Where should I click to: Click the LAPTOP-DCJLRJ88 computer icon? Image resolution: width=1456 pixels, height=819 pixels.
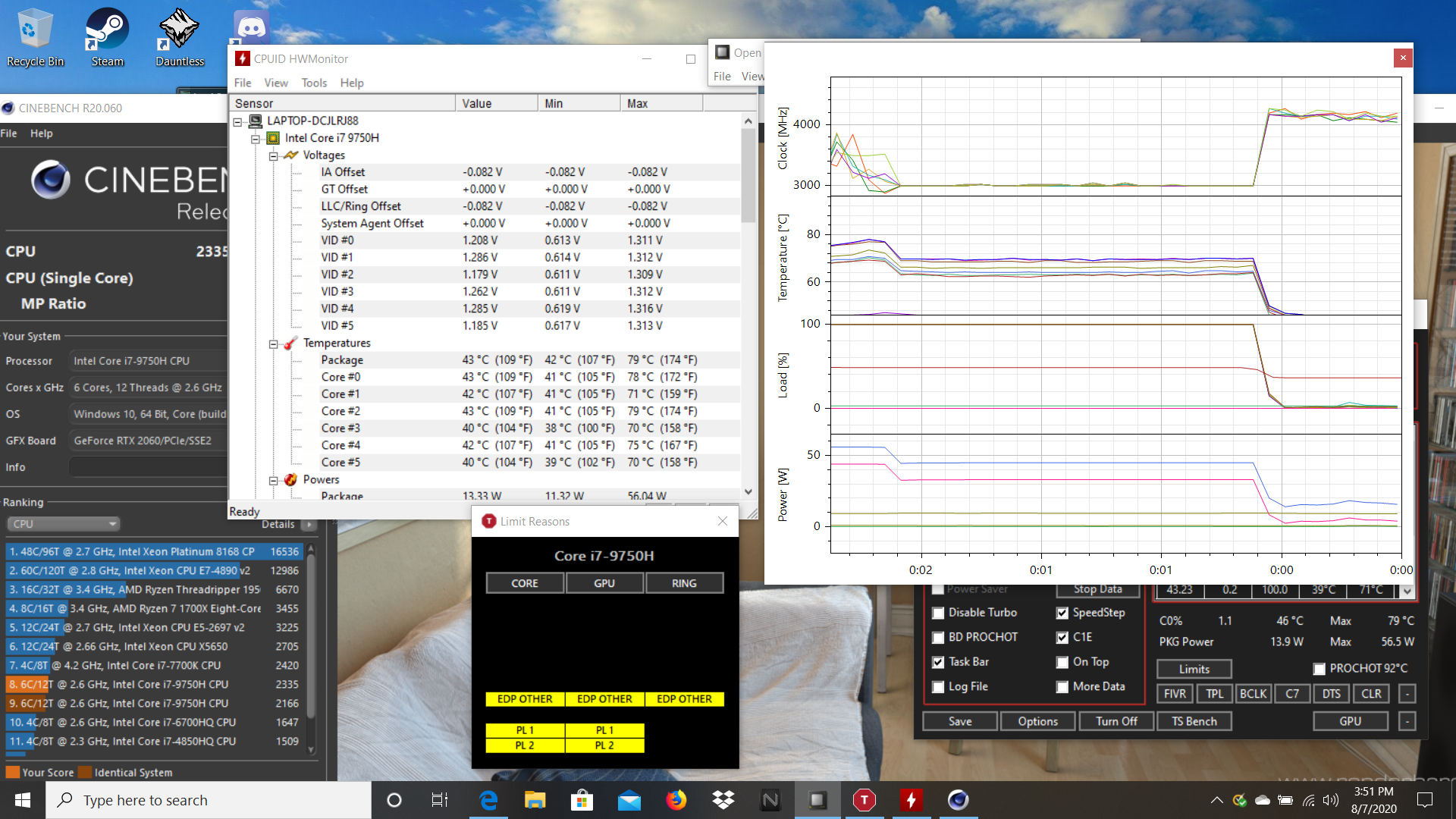pyautogui.click(x=256, y=121)
